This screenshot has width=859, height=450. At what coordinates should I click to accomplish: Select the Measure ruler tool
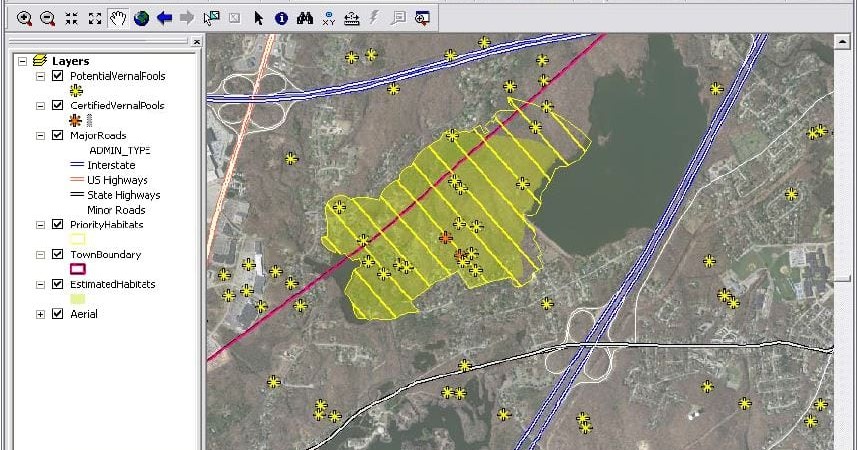(x=352, y=18)
